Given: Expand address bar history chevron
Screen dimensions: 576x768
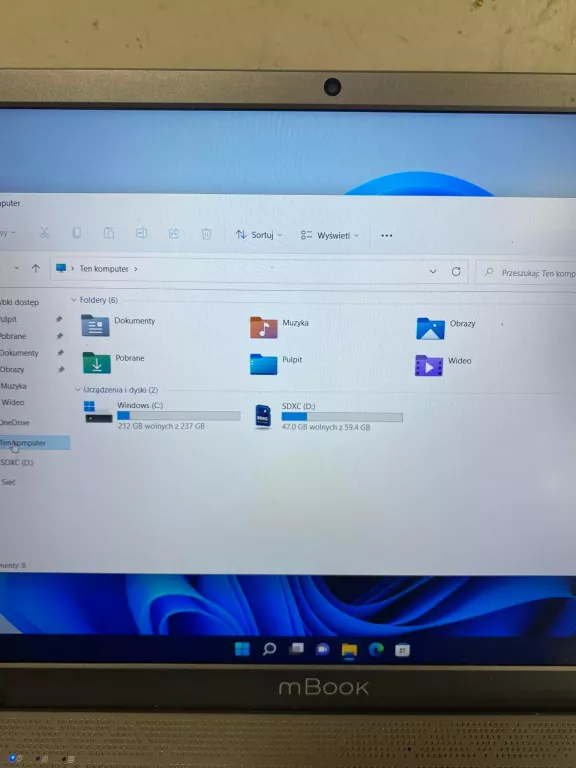Looking at the screenshot, I should click(432, 271).
